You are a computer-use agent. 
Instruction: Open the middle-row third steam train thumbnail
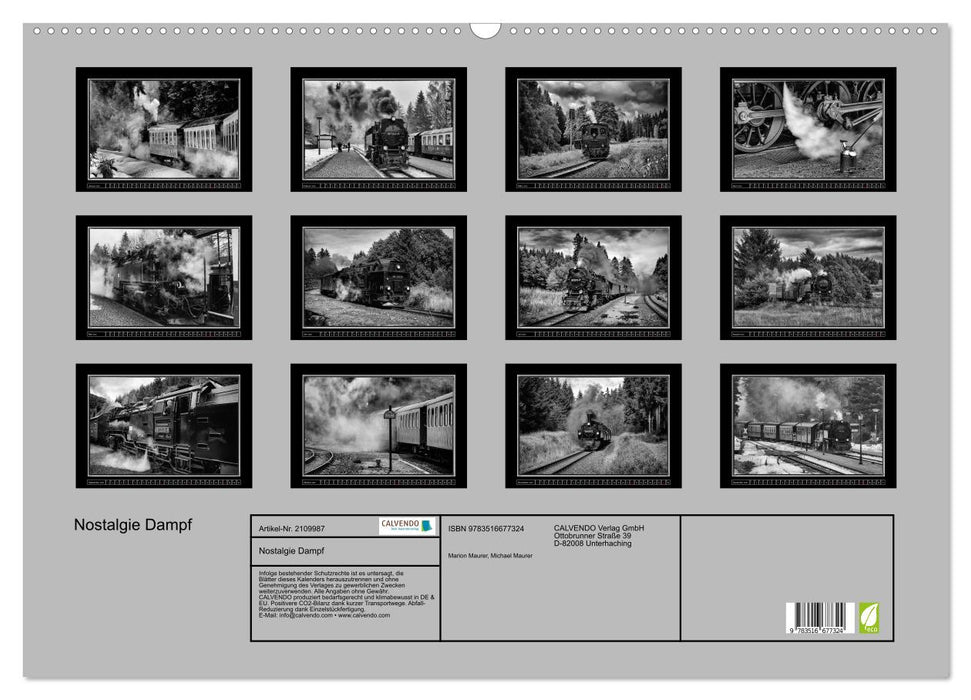click(x=593, y=277)
